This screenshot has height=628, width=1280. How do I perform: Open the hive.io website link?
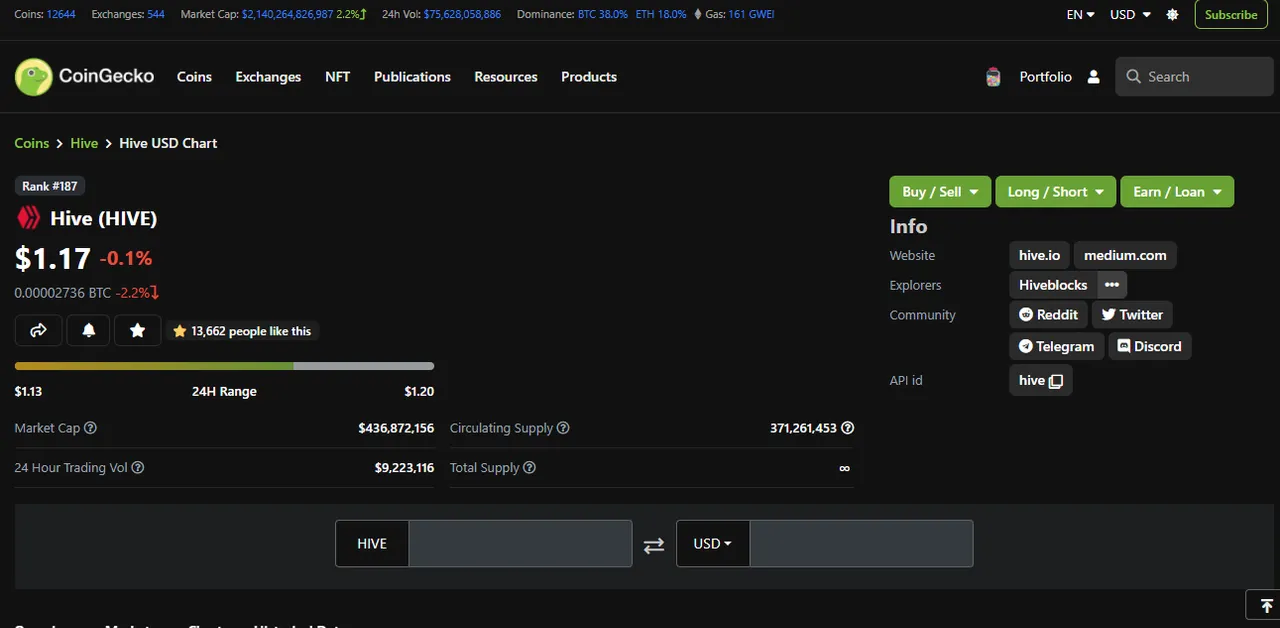(1039, 256)
